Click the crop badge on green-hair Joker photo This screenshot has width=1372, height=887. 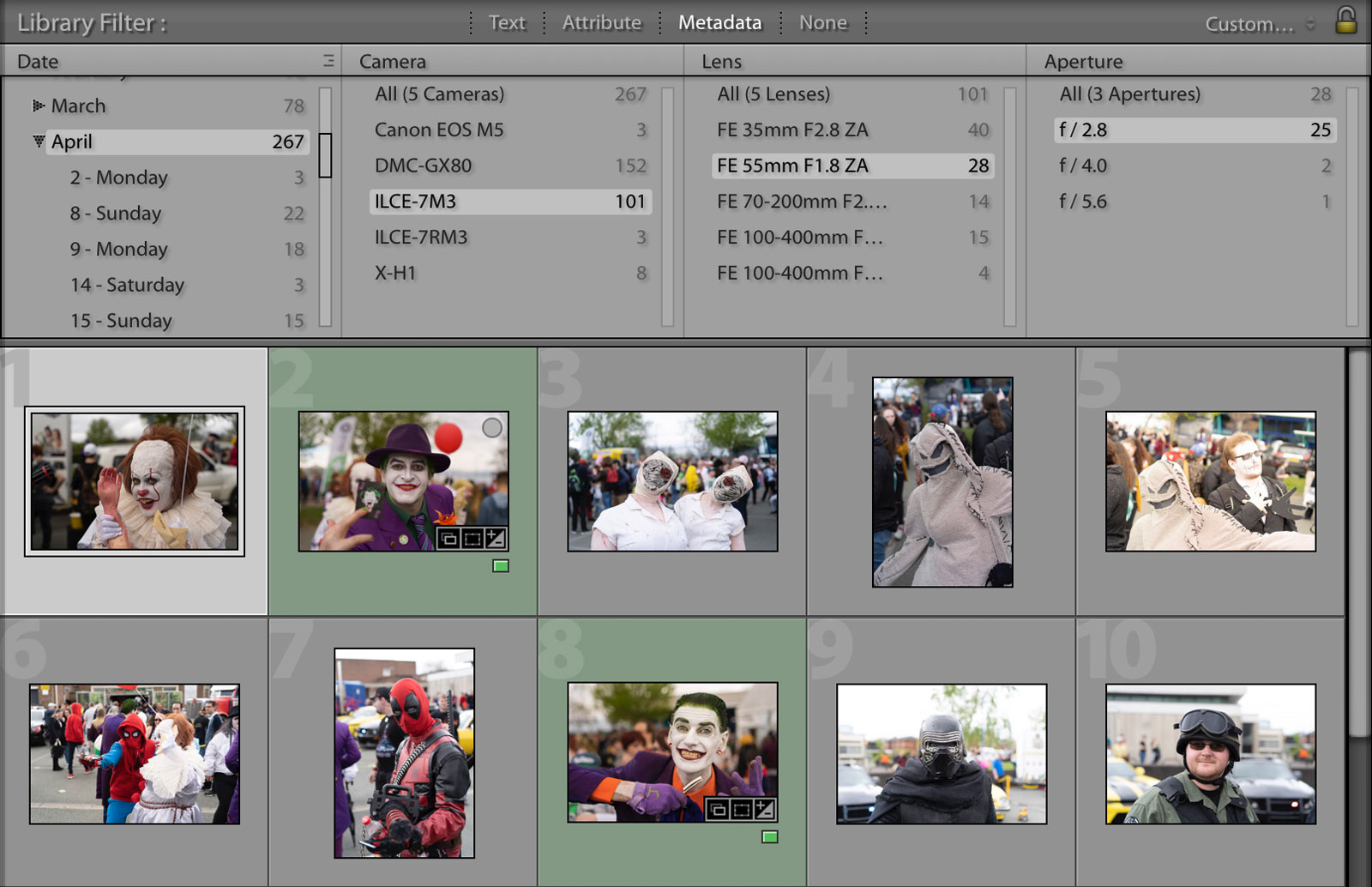742,810
